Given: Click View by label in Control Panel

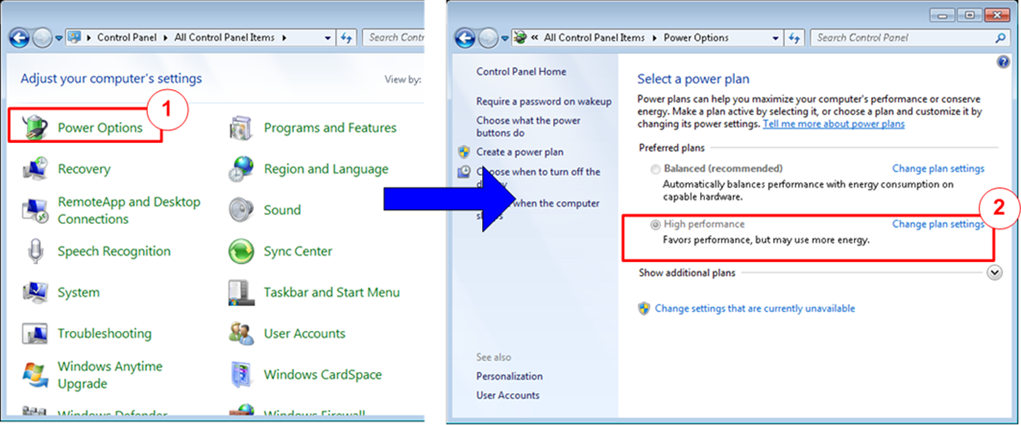Looking at the screenshot, I should click(403, 80).
